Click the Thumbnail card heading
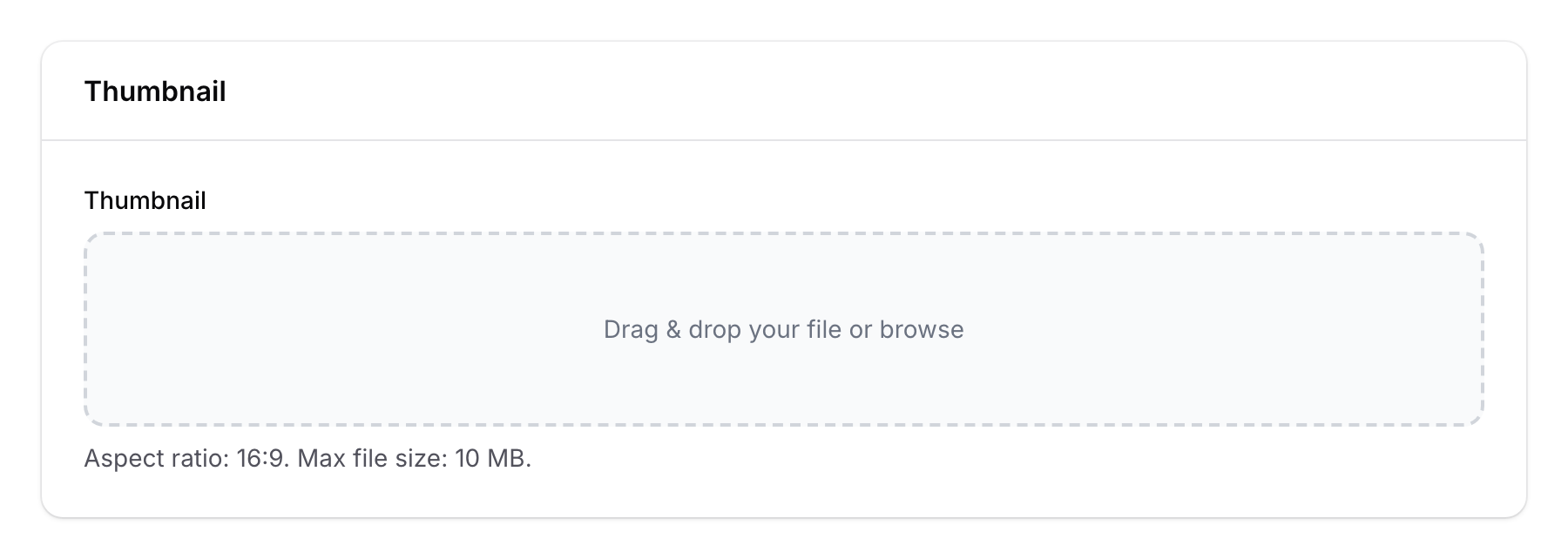 [155, 90]
